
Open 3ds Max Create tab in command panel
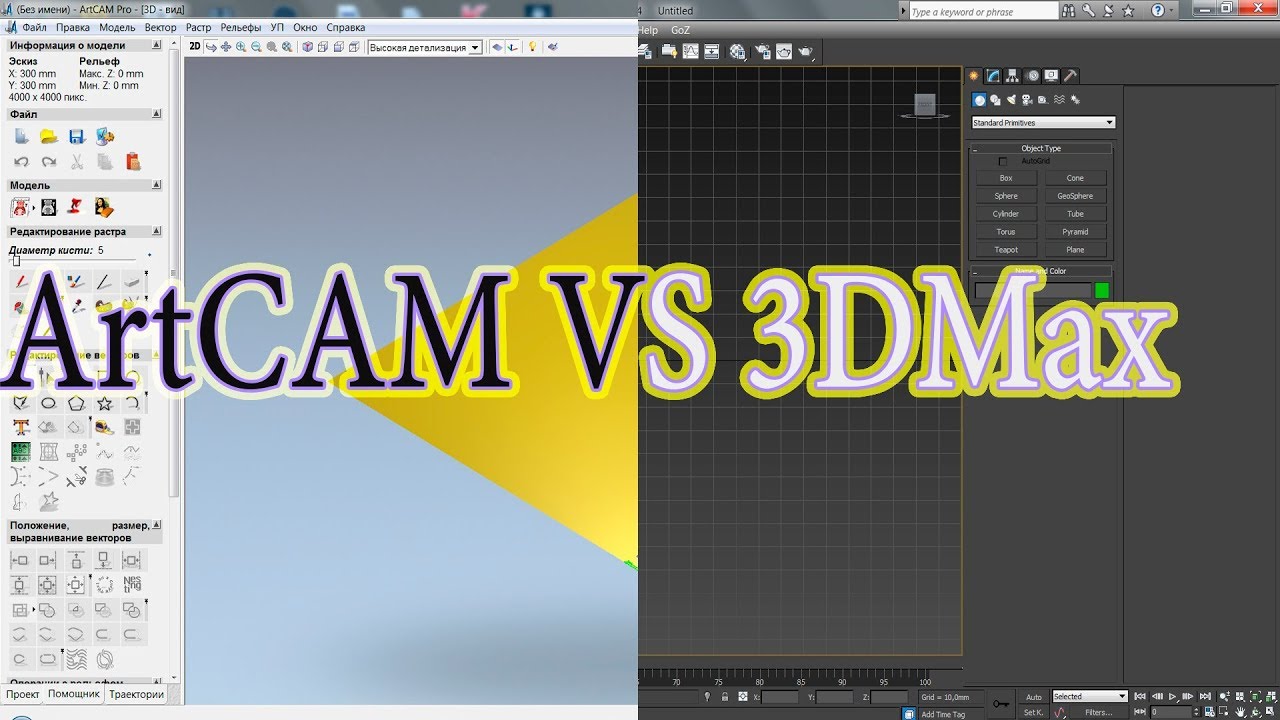coord(974,76)
